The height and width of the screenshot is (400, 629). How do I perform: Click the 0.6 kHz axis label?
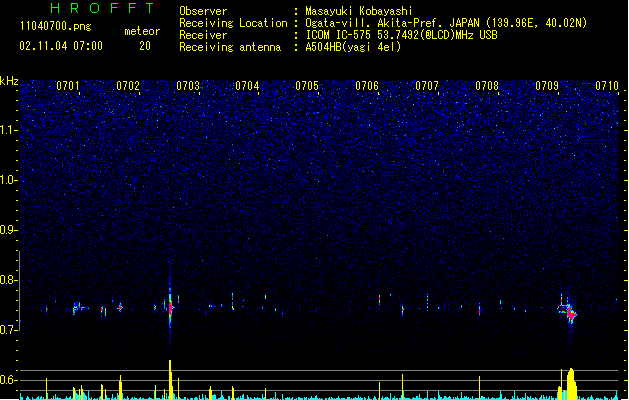[x=8, y=380]
